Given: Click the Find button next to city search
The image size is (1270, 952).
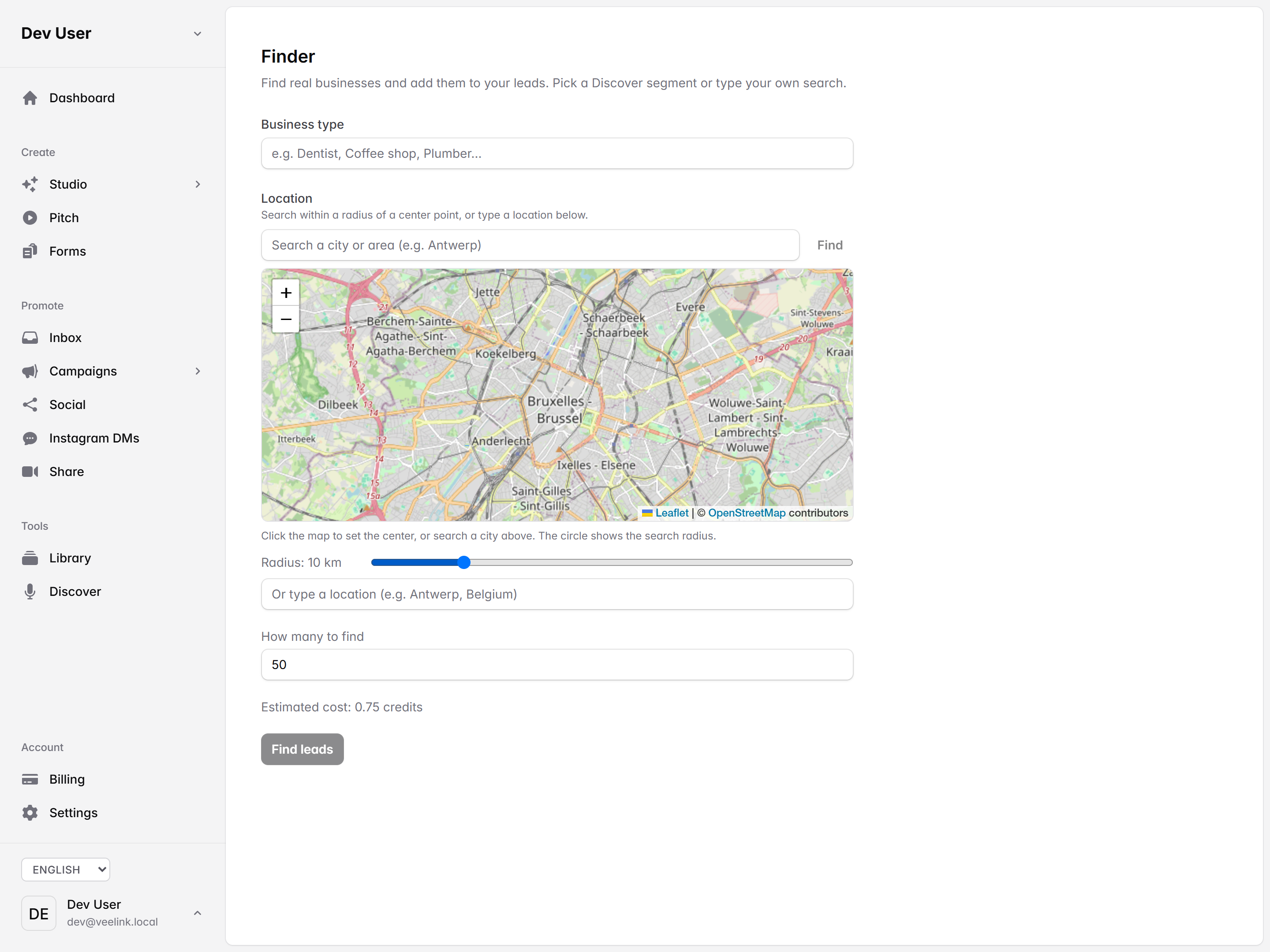Looking at the screenshot, I should [x=829, y=245].
